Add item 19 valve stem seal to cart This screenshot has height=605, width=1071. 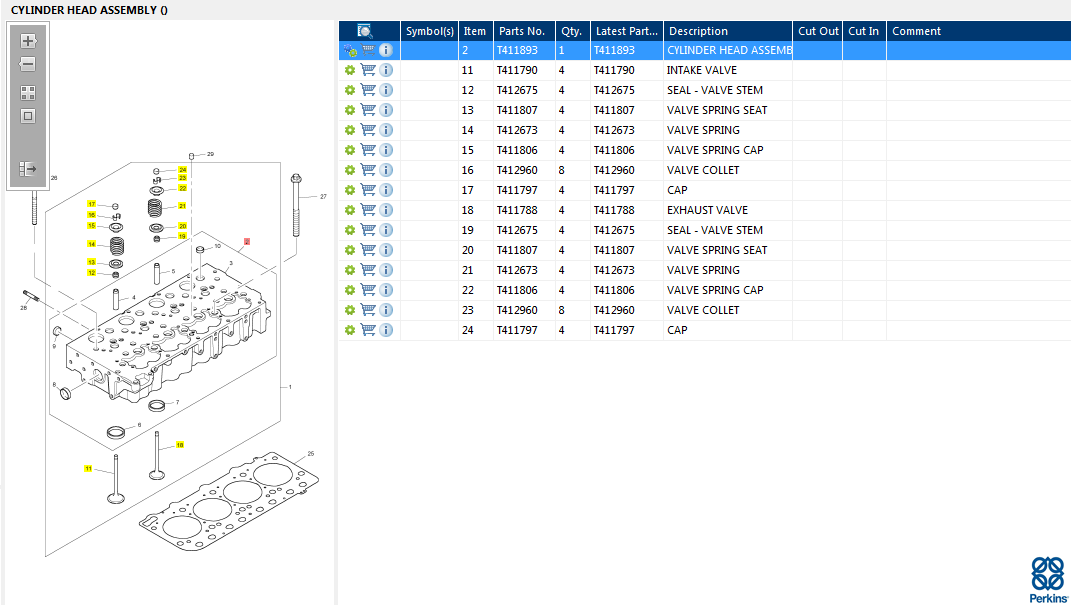pos(368,229)
